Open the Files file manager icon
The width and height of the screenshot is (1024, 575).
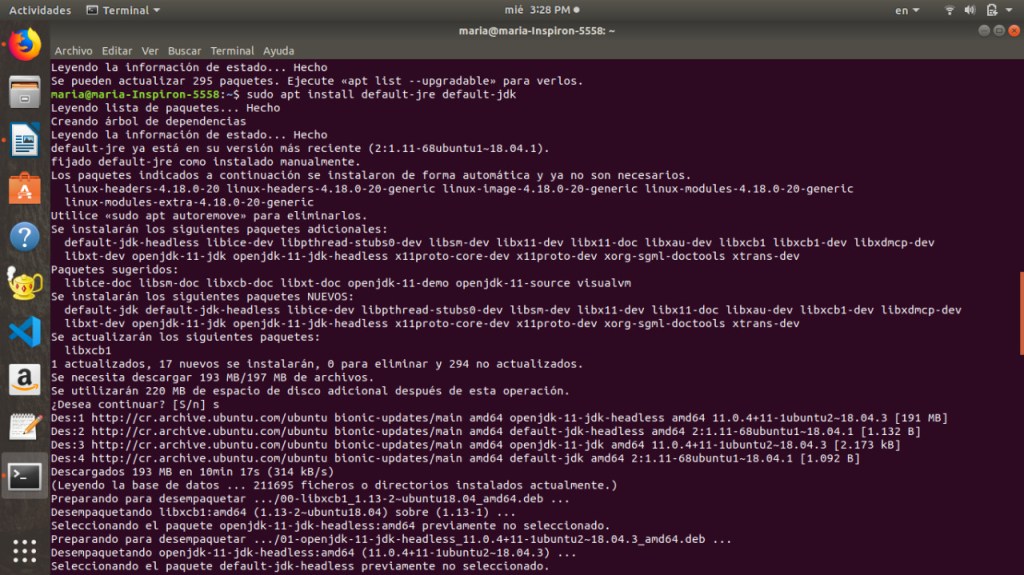click(25, 92)
